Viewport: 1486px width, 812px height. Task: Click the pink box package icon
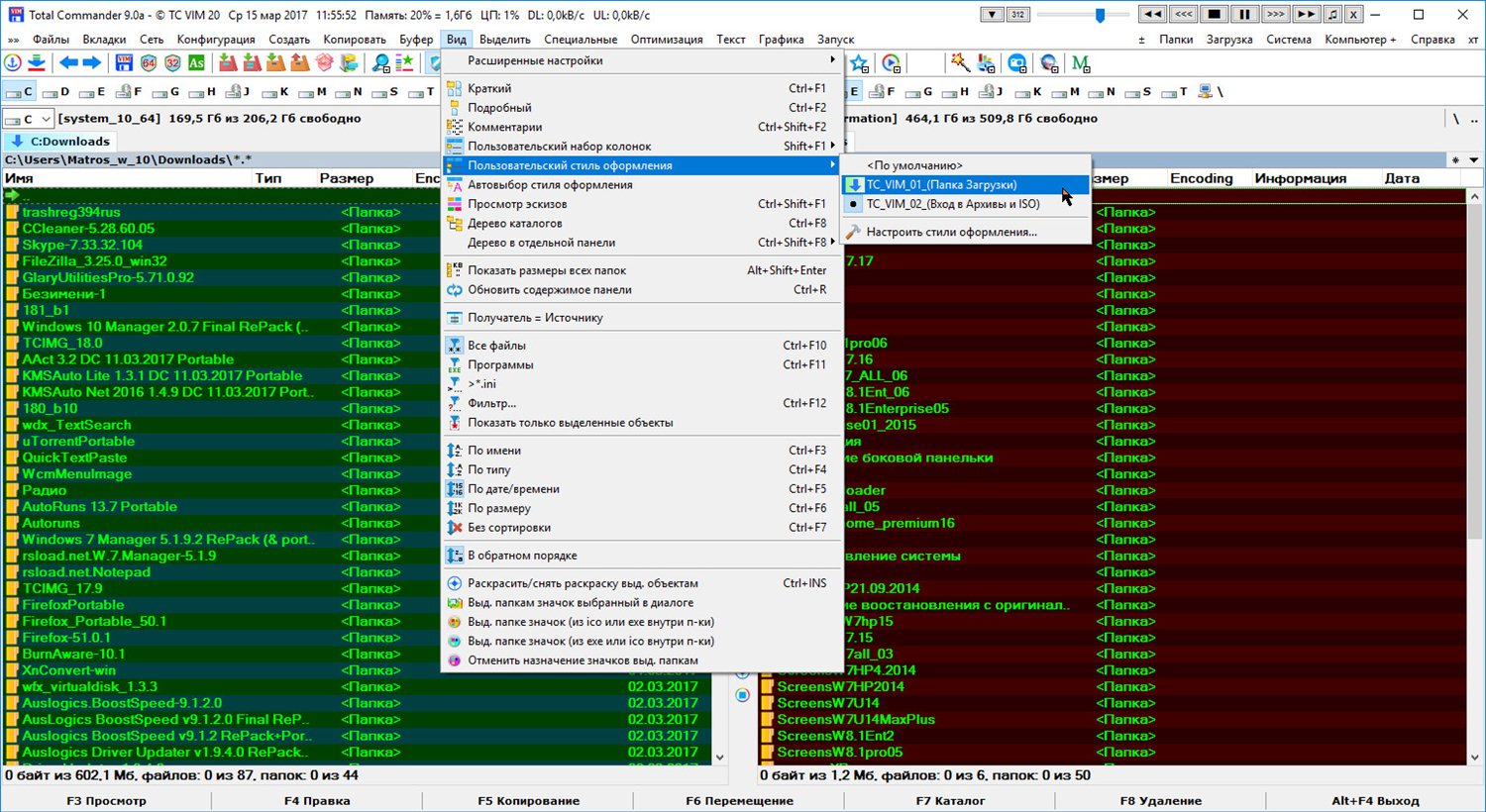(x=324, y=62)
